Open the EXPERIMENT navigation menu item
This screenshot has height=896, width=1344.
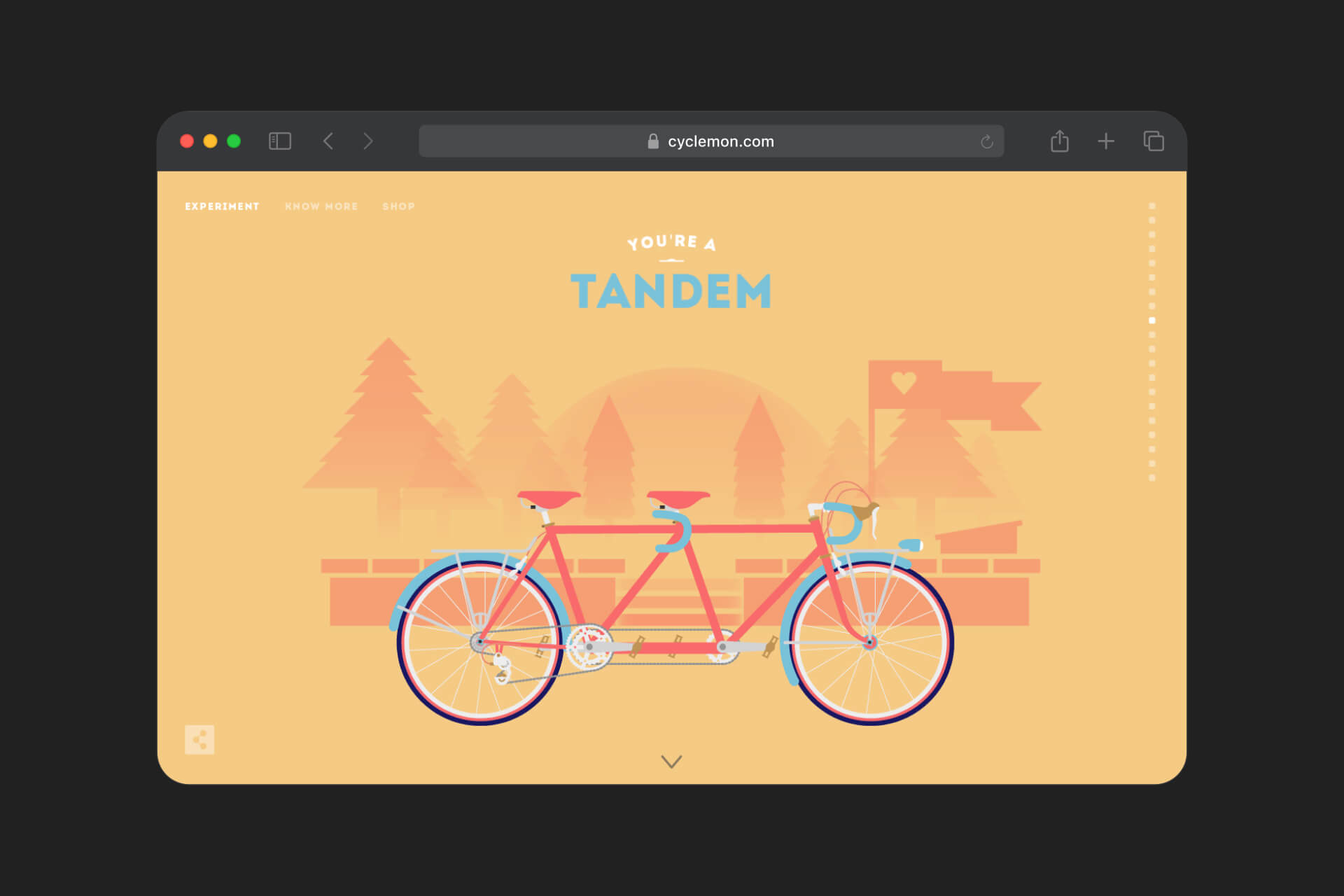point(222,206)
